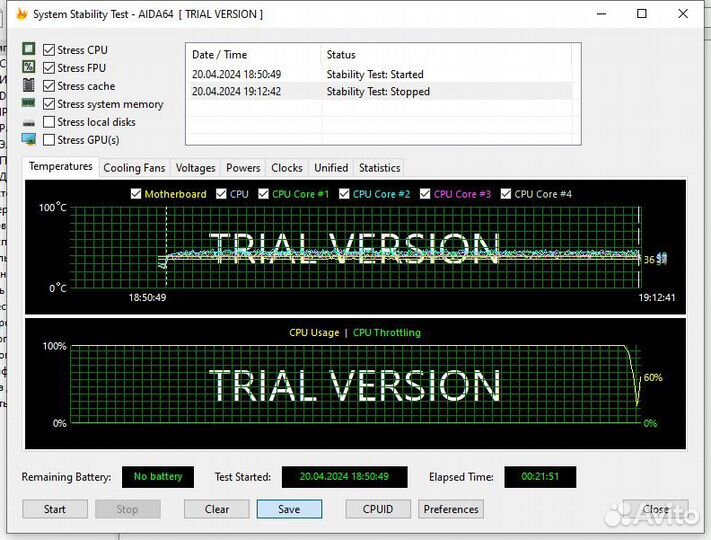This screenshot has width=711, height=540.
Task: Open the Voltages tab
Action: coord(195,168)
